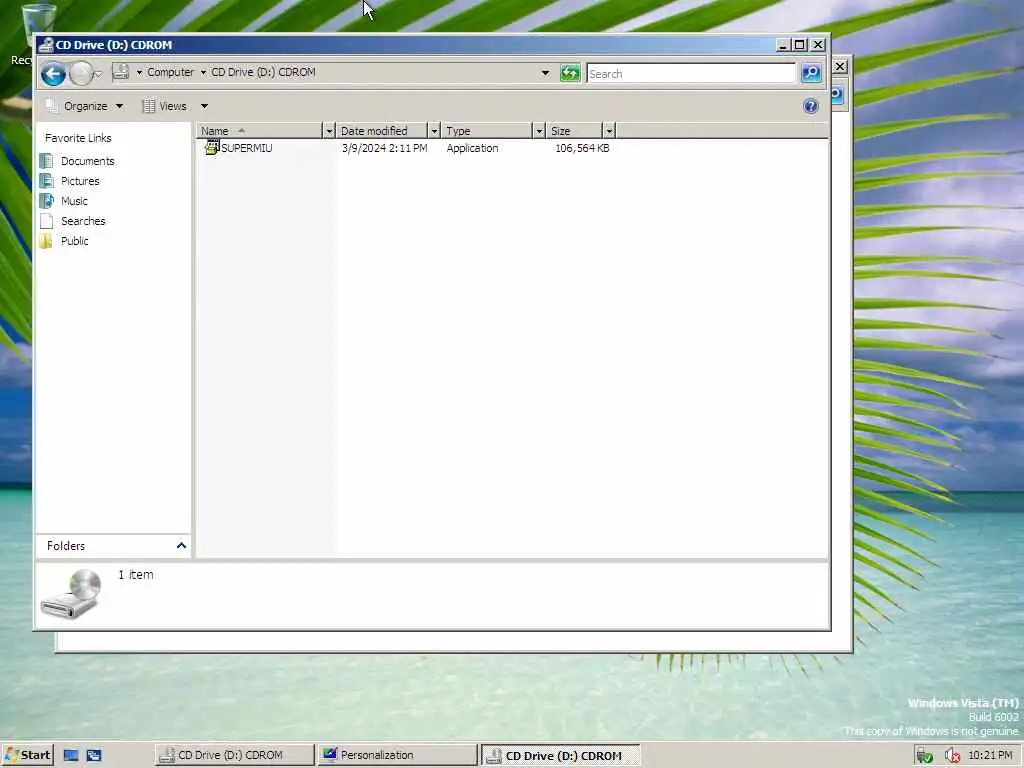
Task: Switch to first CD Drive (D:) taskbar button
Action: click(234, 755)
